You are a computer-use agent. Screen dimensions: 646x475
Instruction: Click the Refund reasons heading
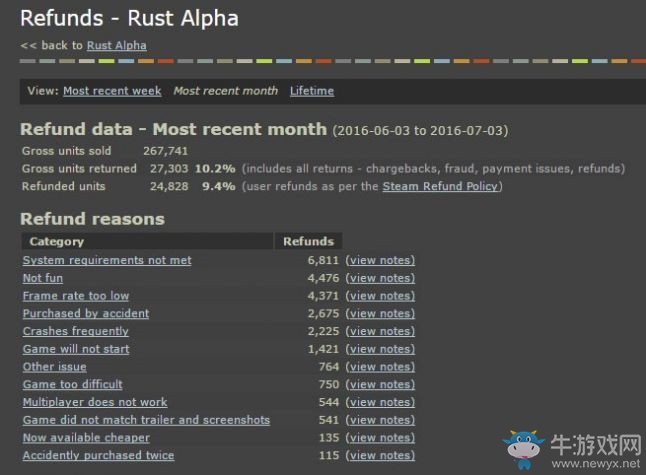(93, 219)
